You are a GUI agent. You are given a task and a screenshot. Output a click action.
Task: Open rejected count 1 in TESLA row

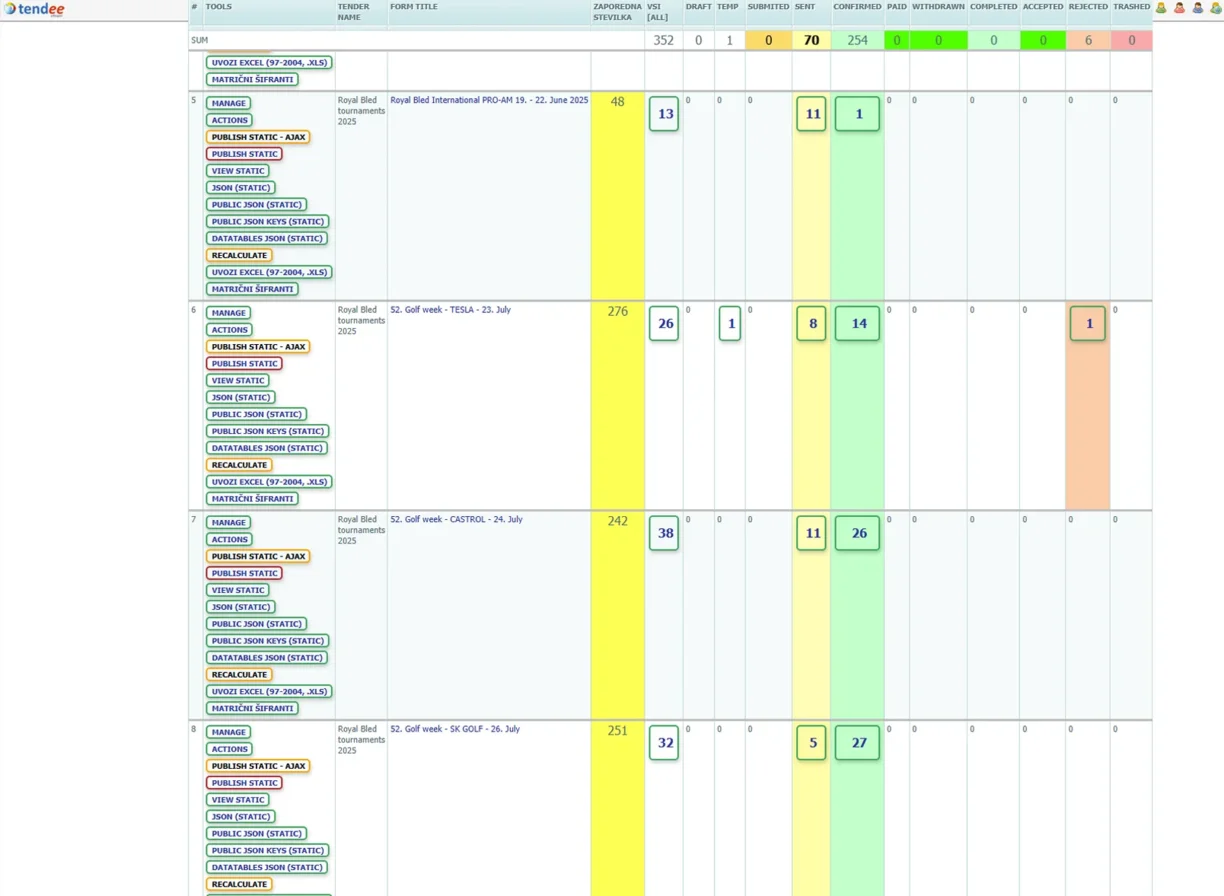[1088, 324]
